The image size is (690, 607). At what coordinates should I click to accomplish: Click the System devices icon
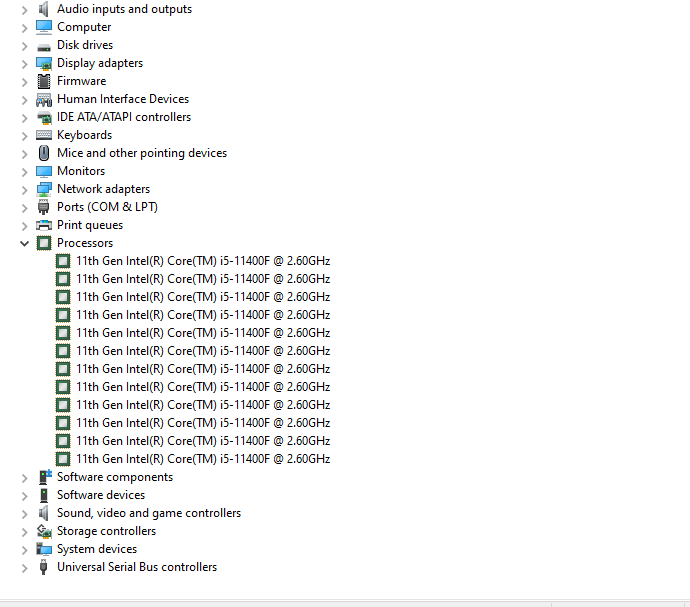click(44, 549)
